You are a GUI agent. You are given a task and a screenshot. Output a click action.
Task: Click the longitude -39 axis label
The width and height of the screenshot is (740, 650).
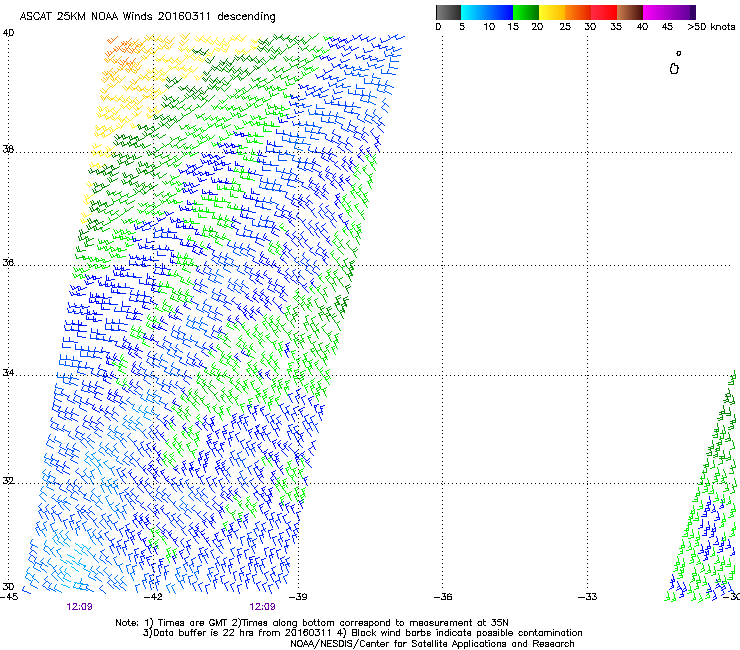(x=298, y=597)
